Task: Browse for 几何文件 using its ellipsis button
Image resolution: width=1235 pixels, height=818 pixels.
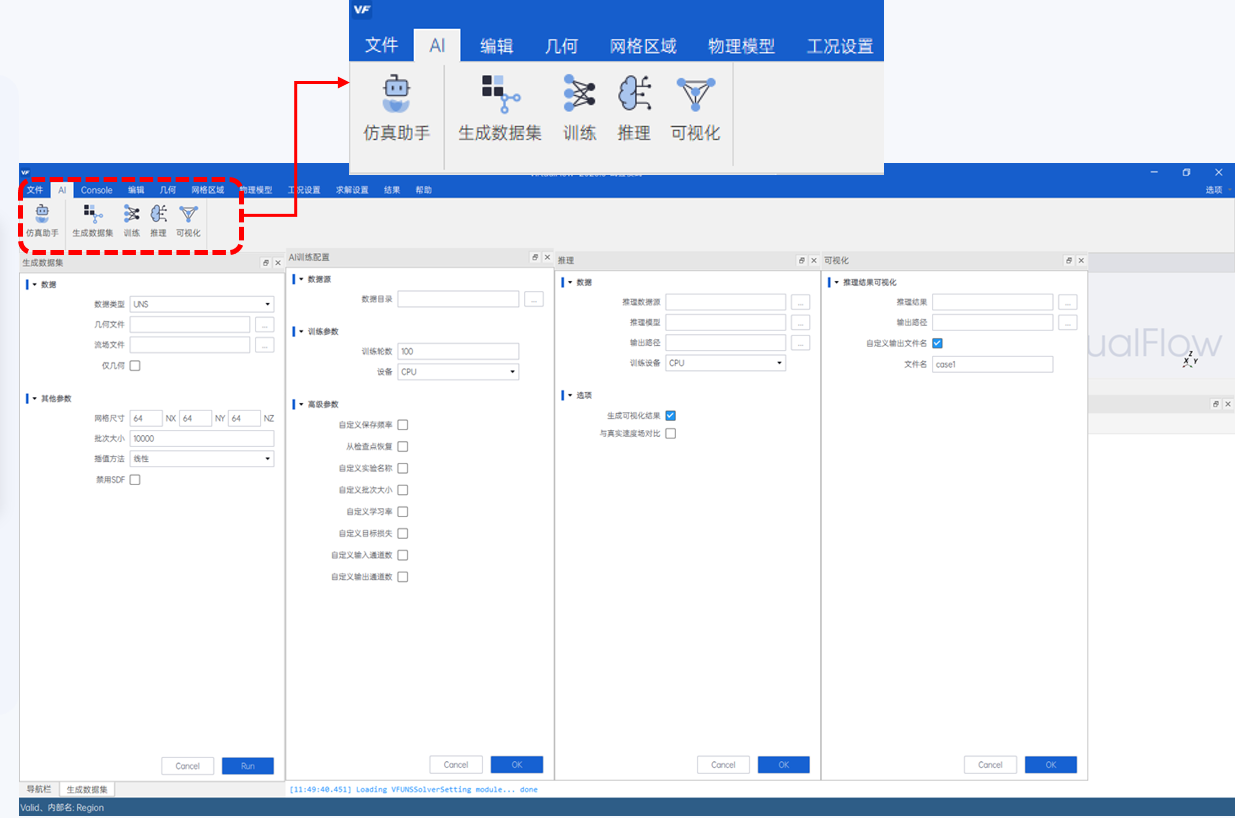Action: click(x=264, y=324)
